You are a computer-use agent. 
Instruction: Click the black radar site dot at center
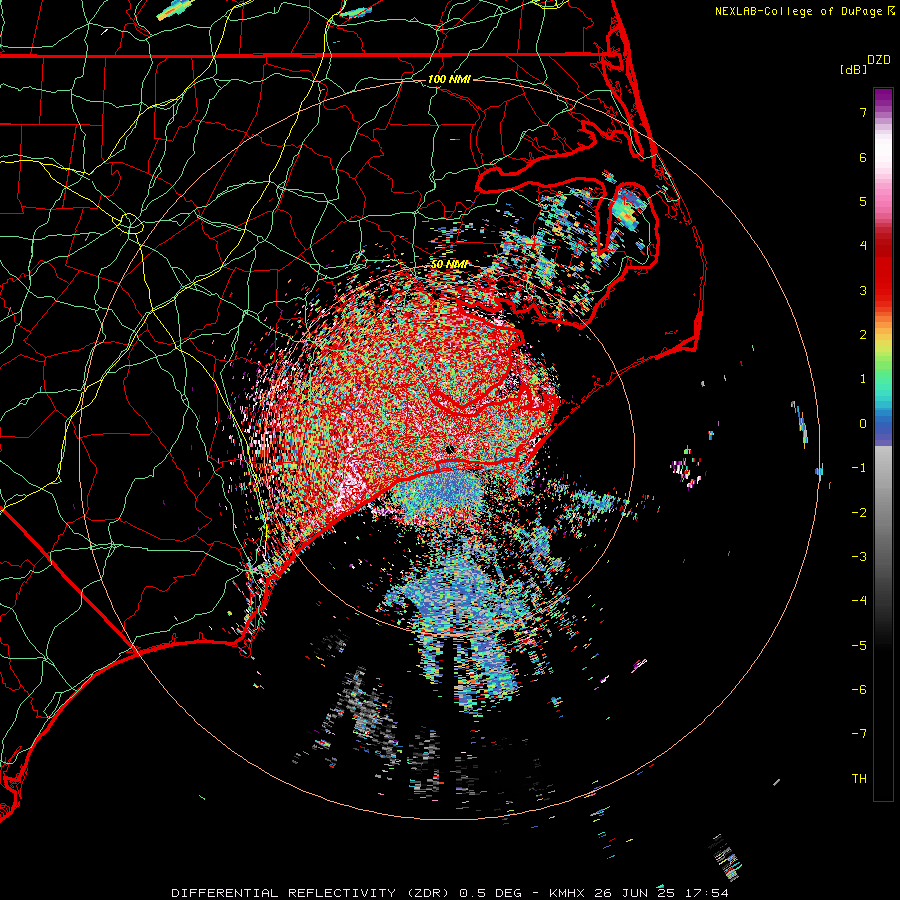451,449
